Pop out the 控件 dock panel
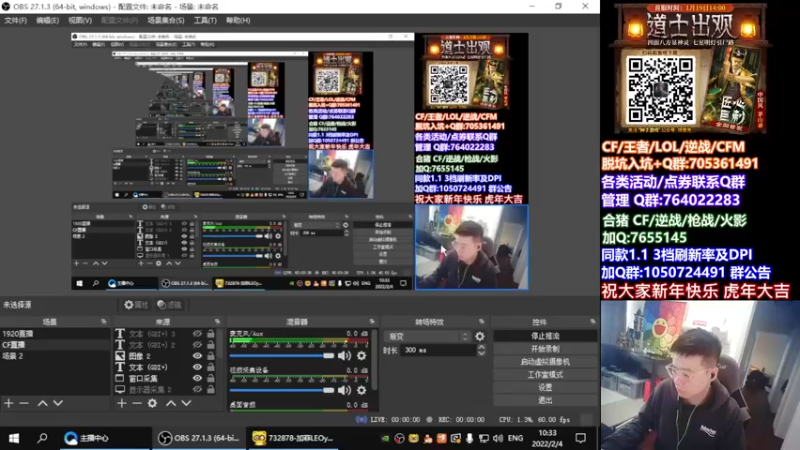 (x=592, y=321)
